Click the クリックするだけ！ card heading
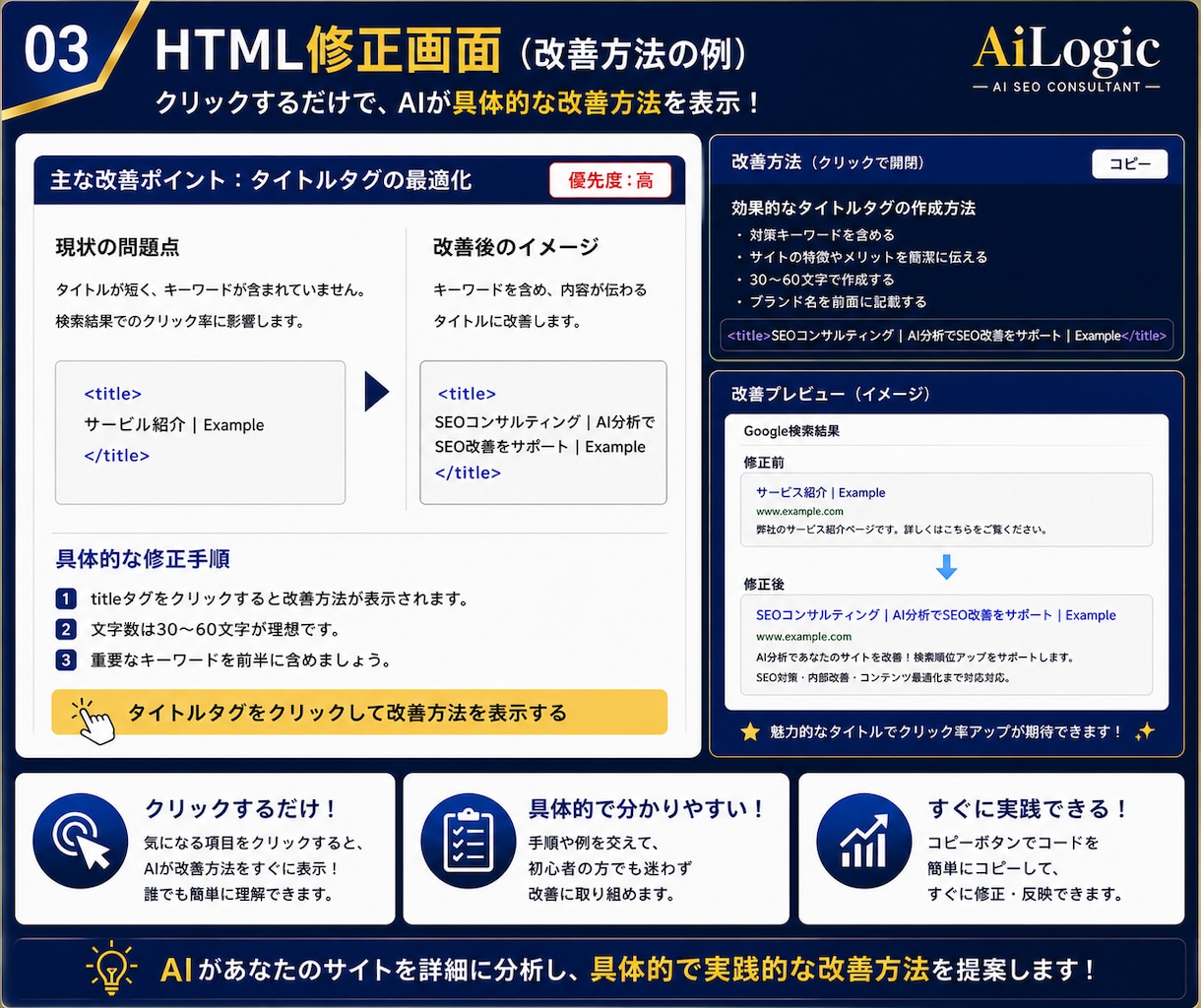1201x1008 pixels. (241, 809)
